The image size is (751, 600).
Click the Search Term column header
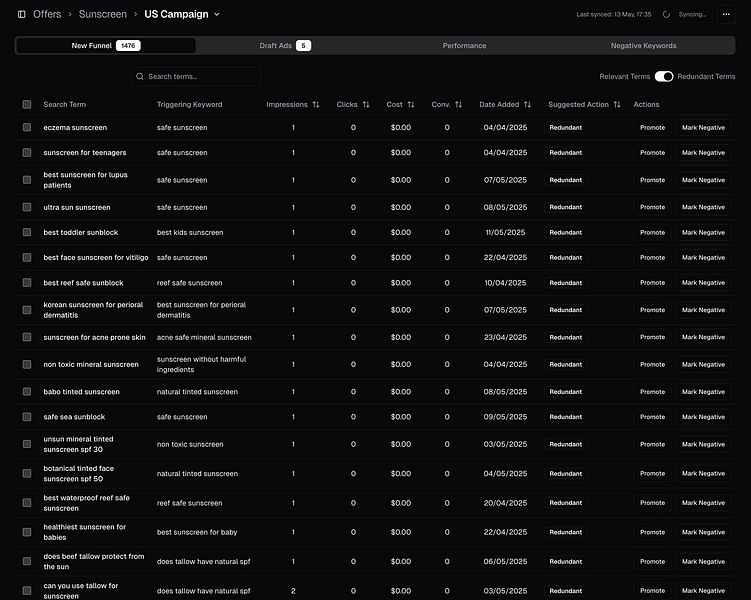click(65, 104)
